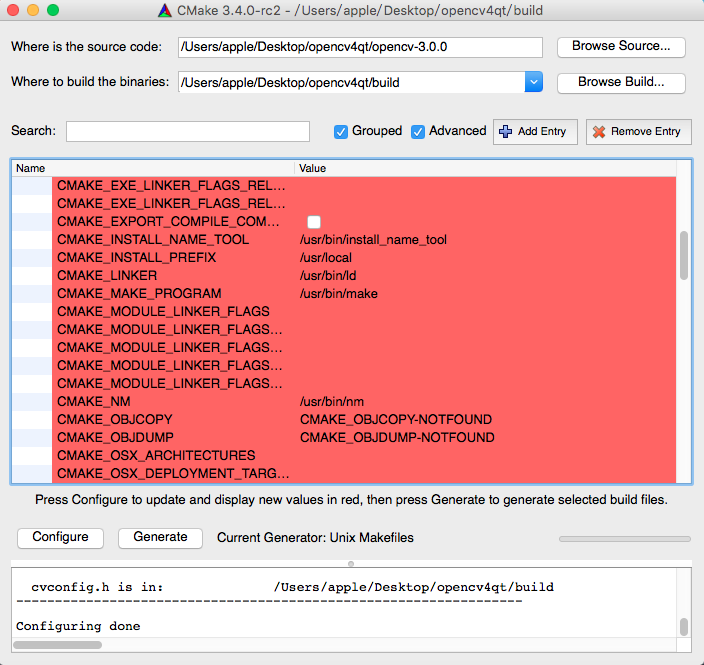
Task: Check the CMAKE_EXPORT_COMPILE_COM... checkbox
Action: (x=314, y=222)
